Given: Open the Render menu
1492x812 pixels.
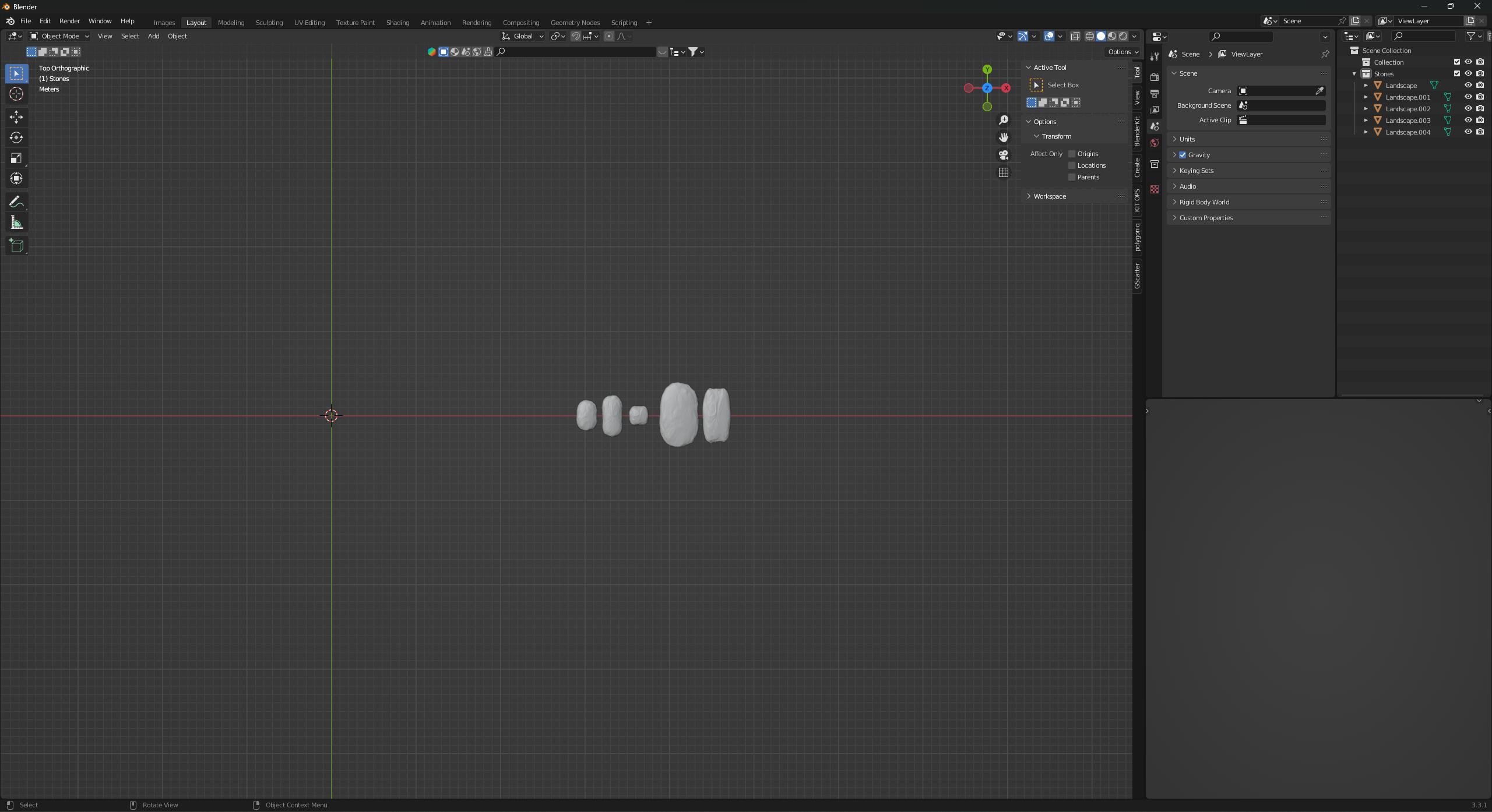Looking at the screenshot, I should point(69,21).
